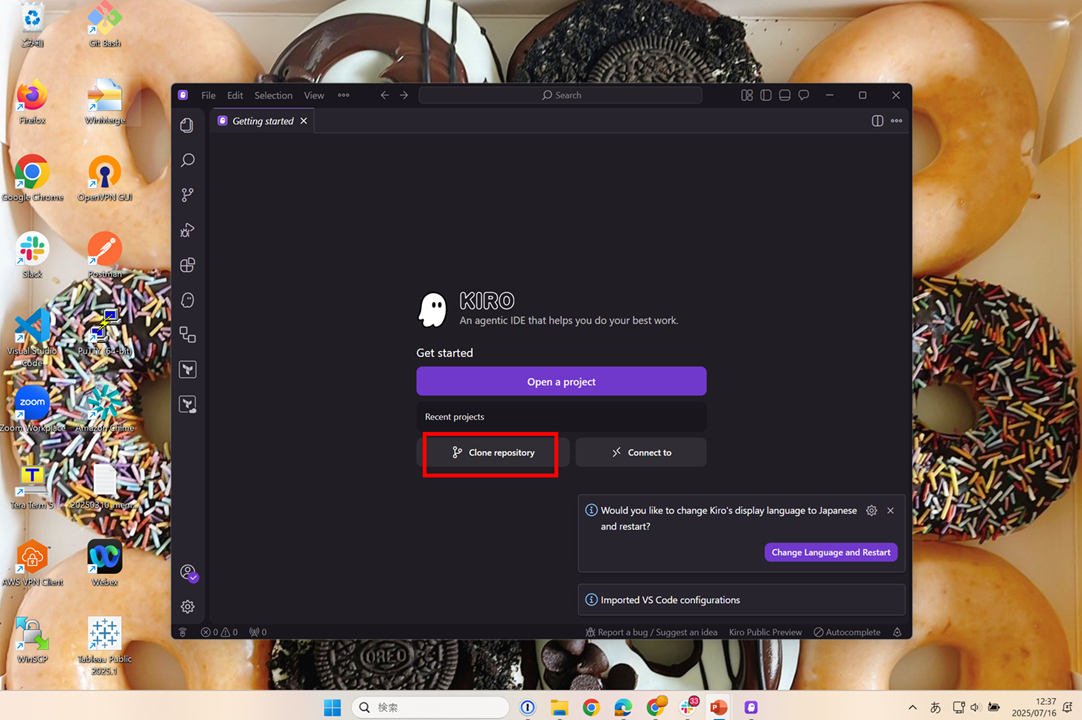The height and width of the screenshot is (720, 1082).
Task: Open the Accounts menu icon
Action: click(188, 572)
